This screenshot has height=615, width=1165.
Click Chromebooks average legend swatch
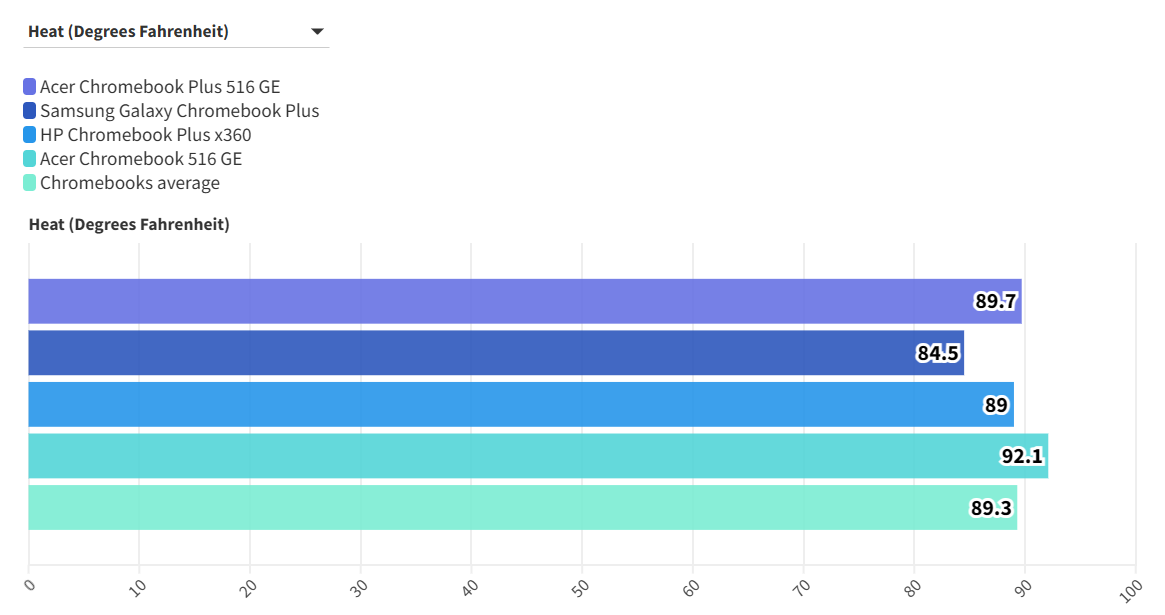[x=30, y=183]
